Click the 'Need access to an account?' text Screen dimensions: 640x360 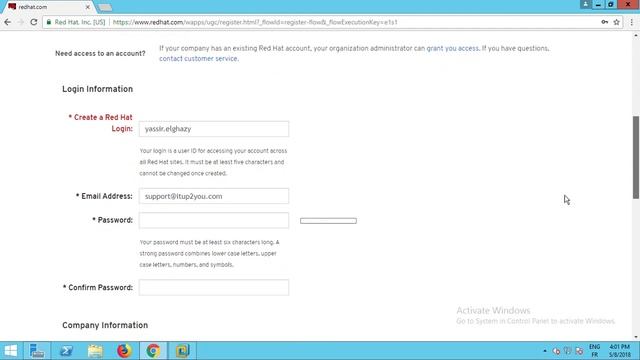pos(100,53)
